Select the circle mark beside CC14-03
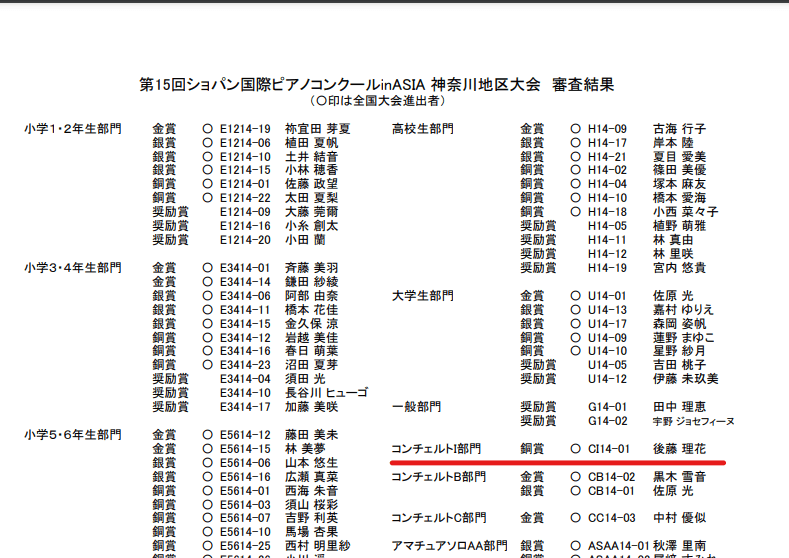789x558 pixels. 576,518
